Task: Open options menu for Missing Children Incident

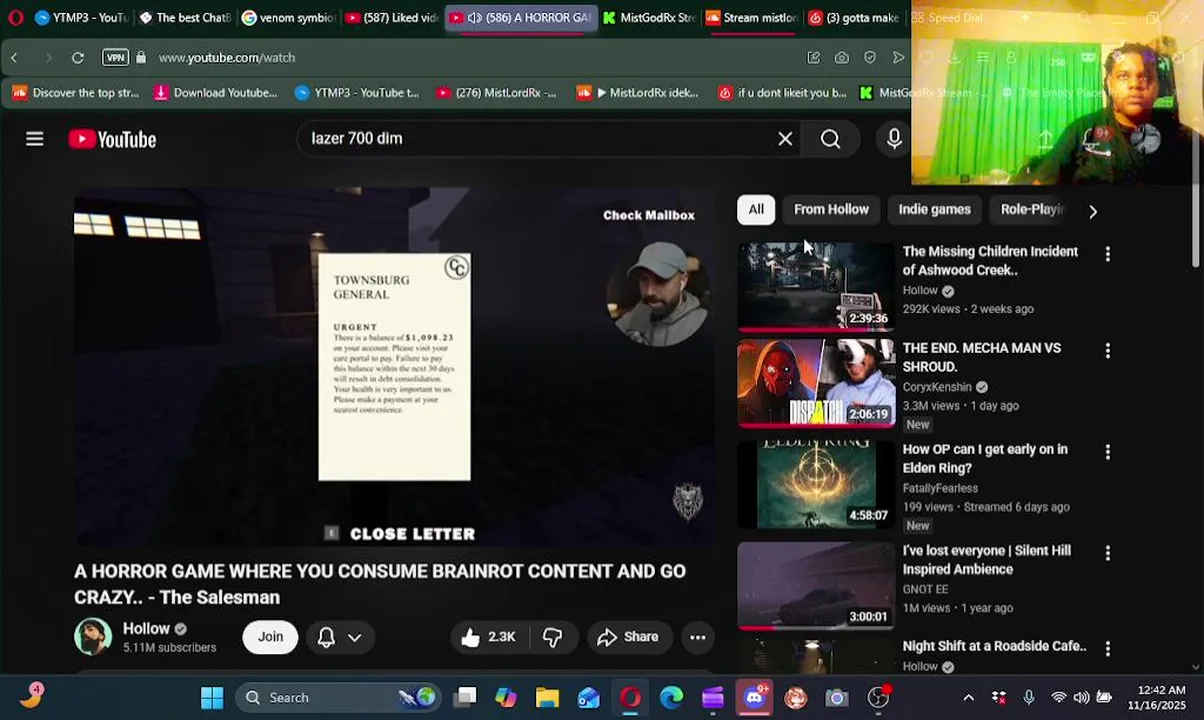Action: tap(1107, 254)
